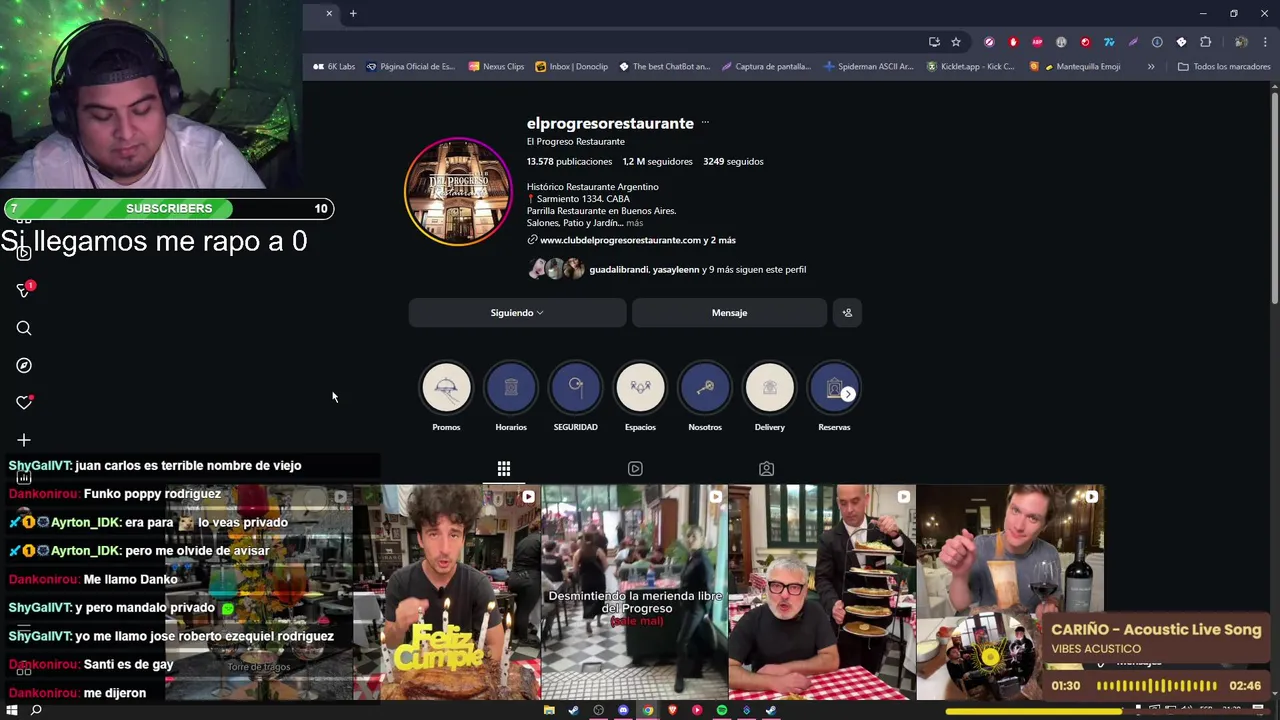This screenshot has width=1280, height=720.
Task: Open the Instagram search icon in sidebar
Action: [24, 328]
